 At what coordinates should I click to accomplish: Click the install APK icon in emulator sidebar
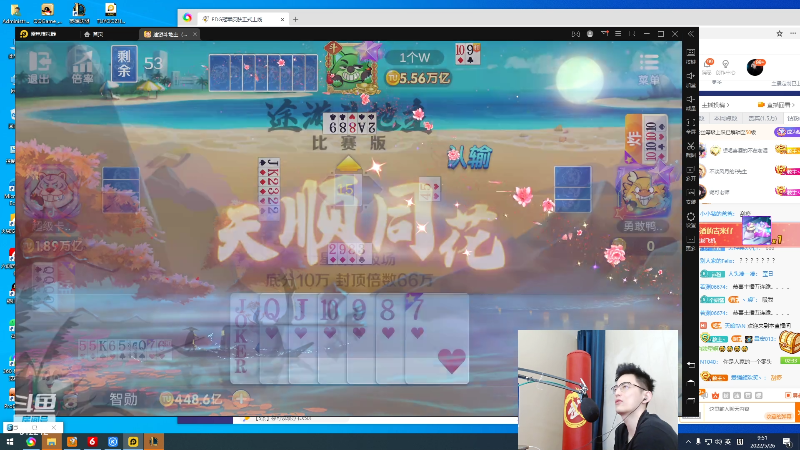(x=691, y=195)
